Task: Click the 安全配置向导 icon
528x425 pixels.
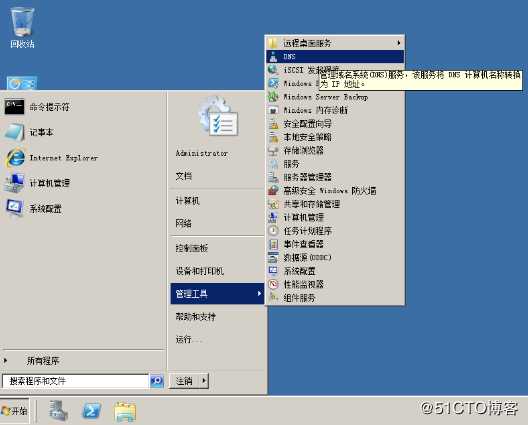Action: pos(273,124)
